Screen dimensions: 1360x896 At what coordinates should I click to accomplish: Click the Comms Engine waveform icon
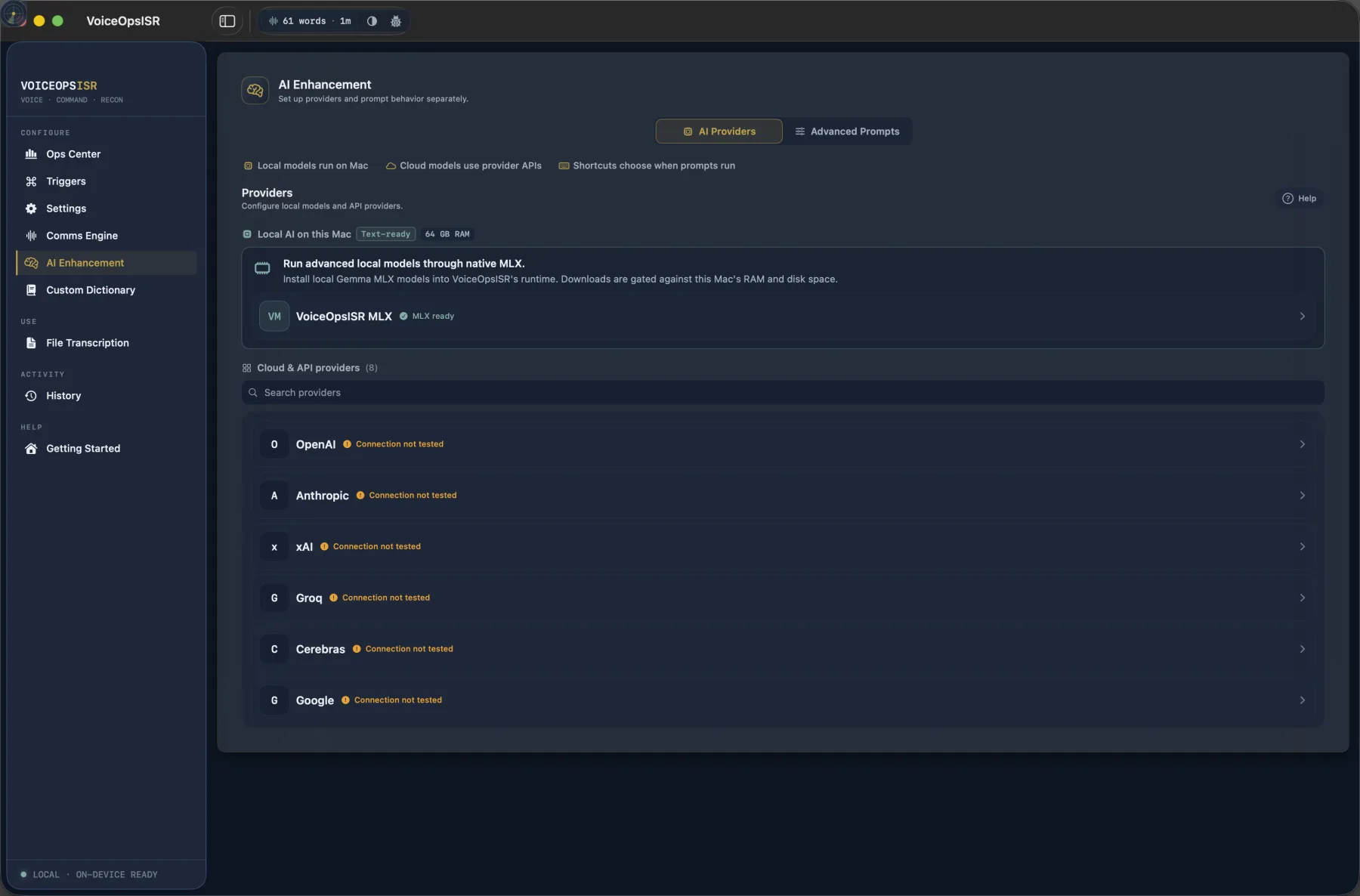tap(31, 236)
